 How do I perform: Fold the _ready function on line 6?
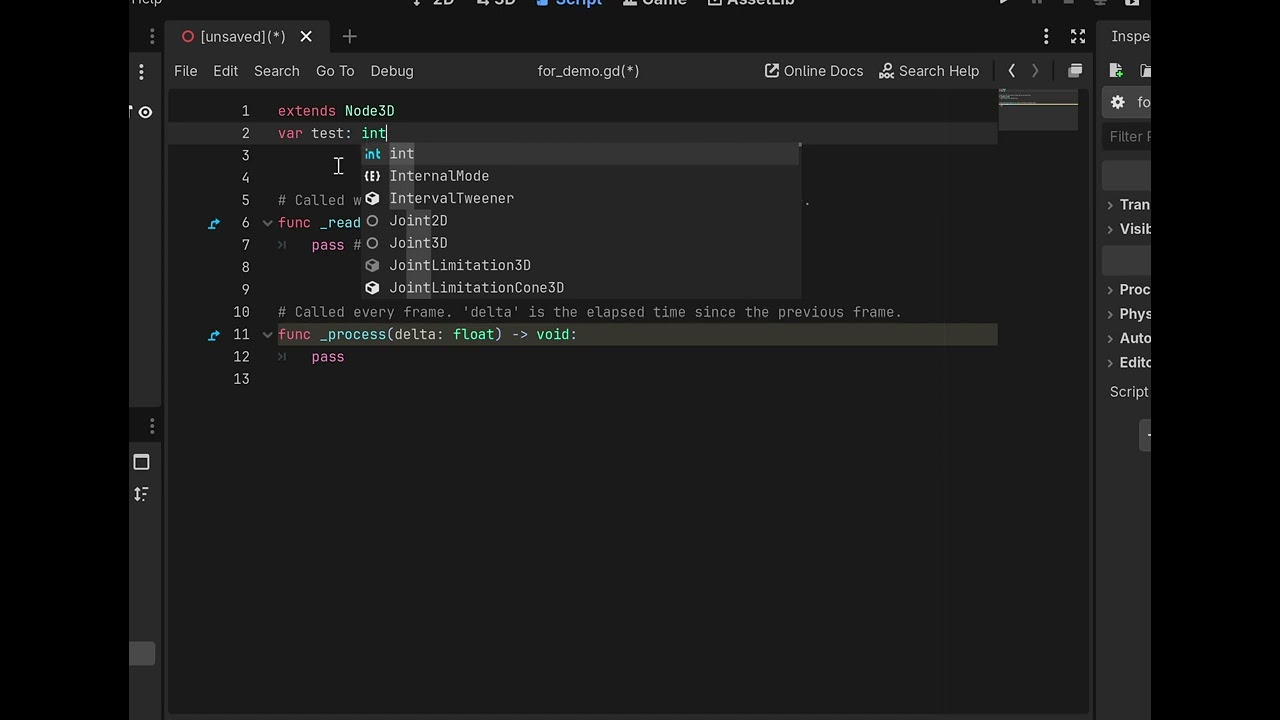267,223
